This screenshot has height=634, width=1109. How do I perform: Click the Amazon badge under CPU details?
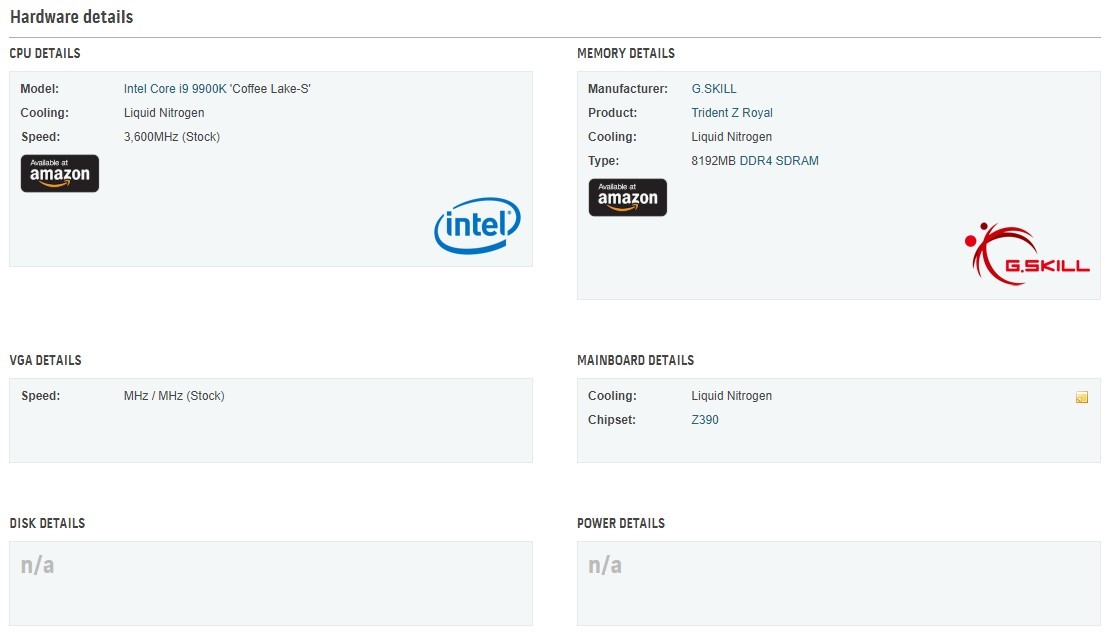pos(60,173)
